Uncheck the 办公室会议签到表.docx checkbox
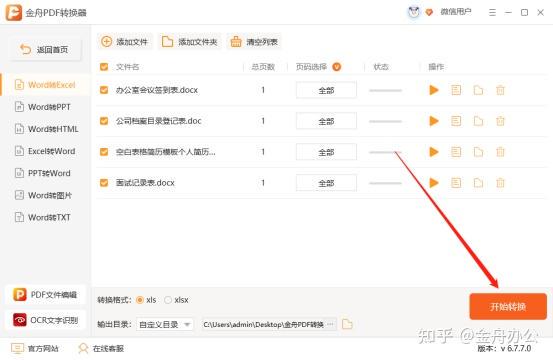The height and width of the screenshot is (360, 553). click(x=104, y=90)
